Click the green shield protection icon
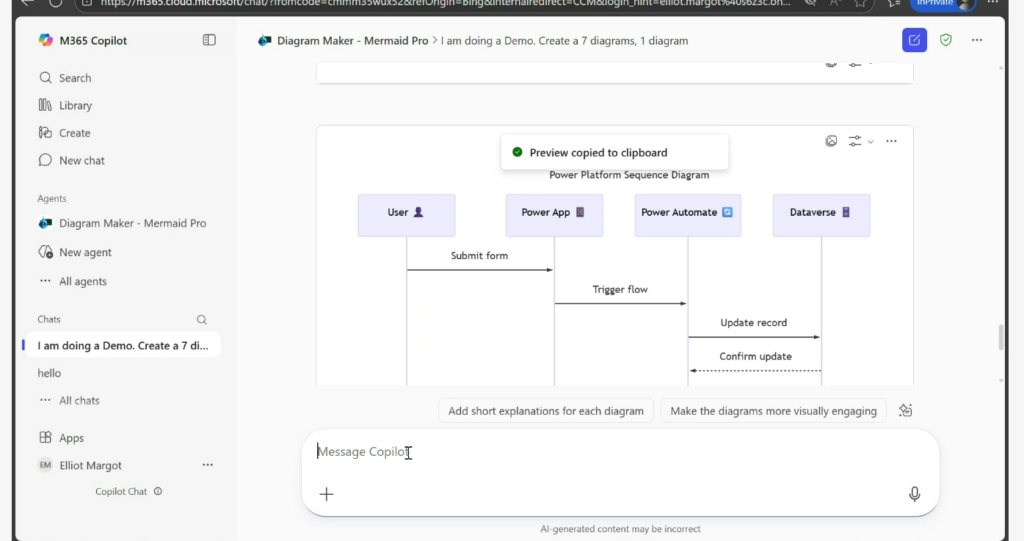Image resolution: width=1024 pixels, height=541 pixels. pyautogui.click(x=946, y=40)
